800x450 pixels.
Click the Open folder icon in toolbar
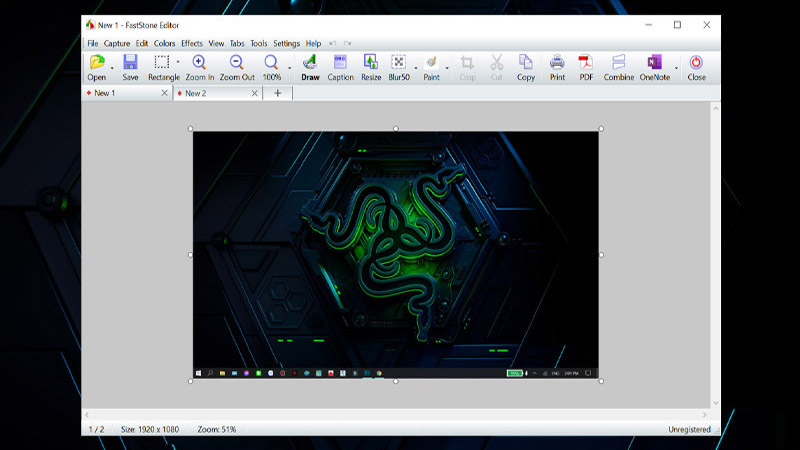tap(97, 62)
